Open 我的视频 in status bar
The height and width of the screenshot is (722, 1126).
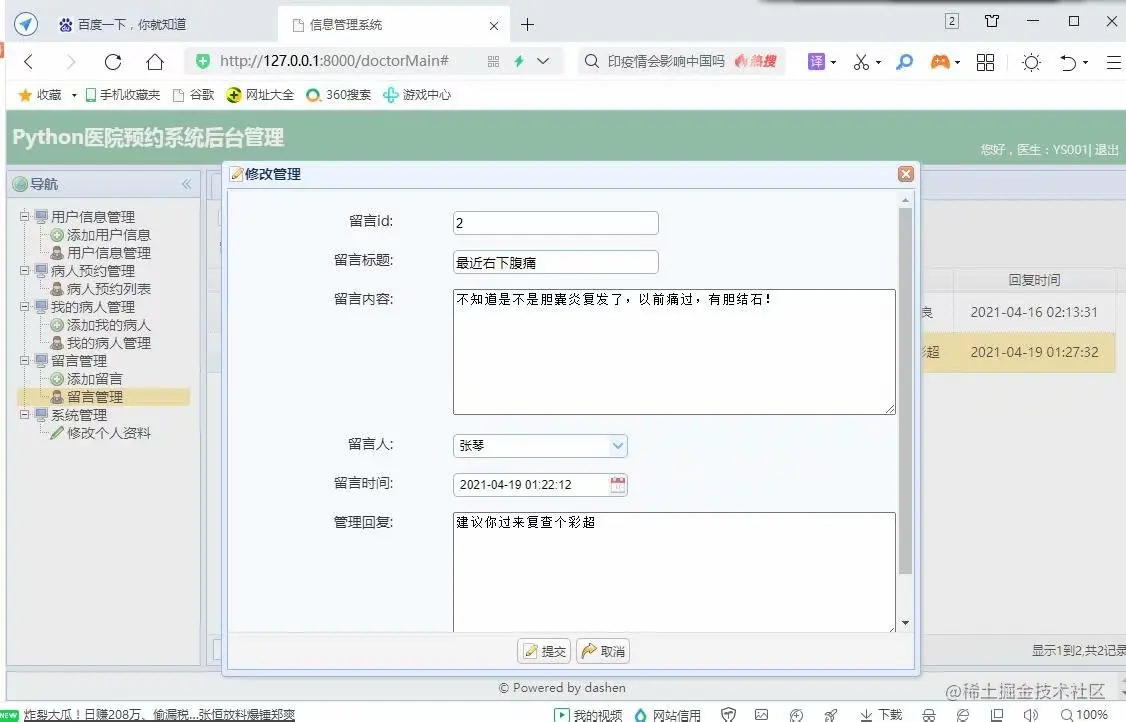(588, 714)
